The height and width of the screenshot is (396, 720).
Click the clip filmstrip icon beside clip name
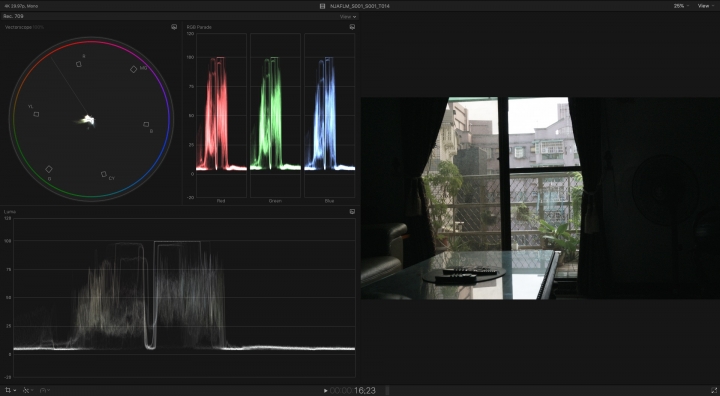click(x=322, y=6)
